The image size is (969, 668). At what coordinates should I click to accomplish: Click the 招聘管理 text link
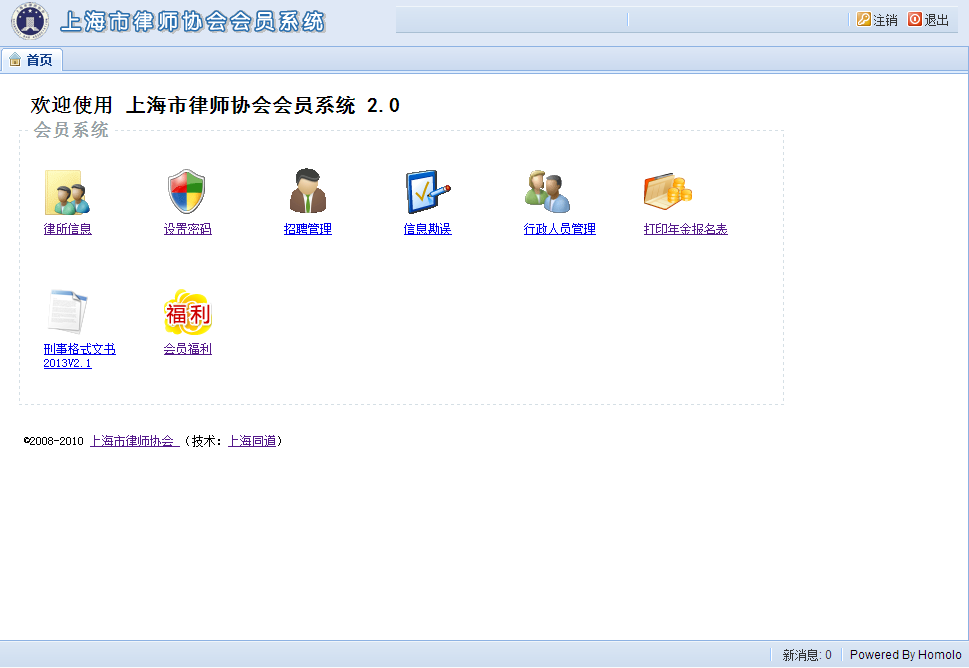click(308, 229)
